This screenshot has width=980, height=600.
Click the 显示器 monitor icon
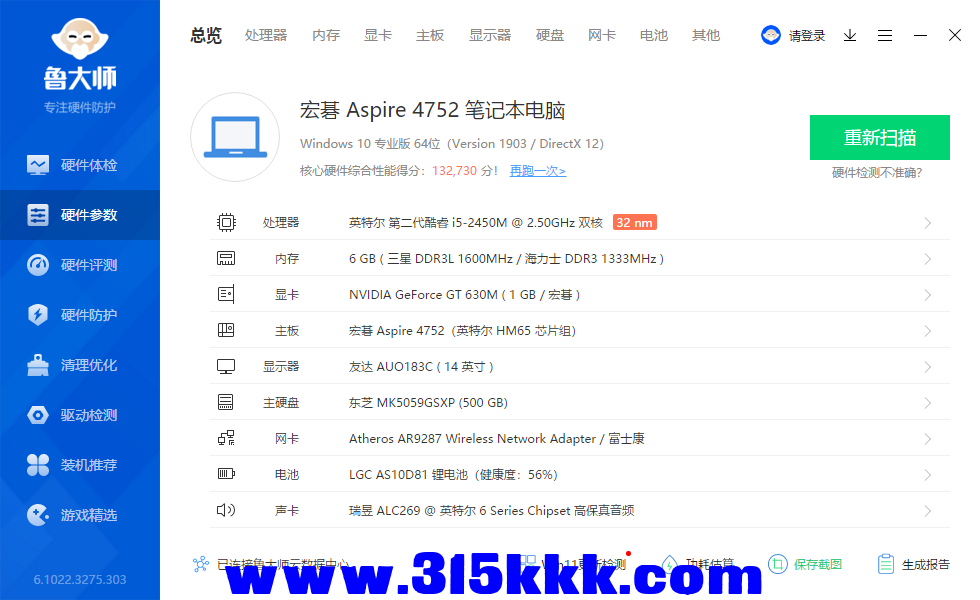point(226,366)
